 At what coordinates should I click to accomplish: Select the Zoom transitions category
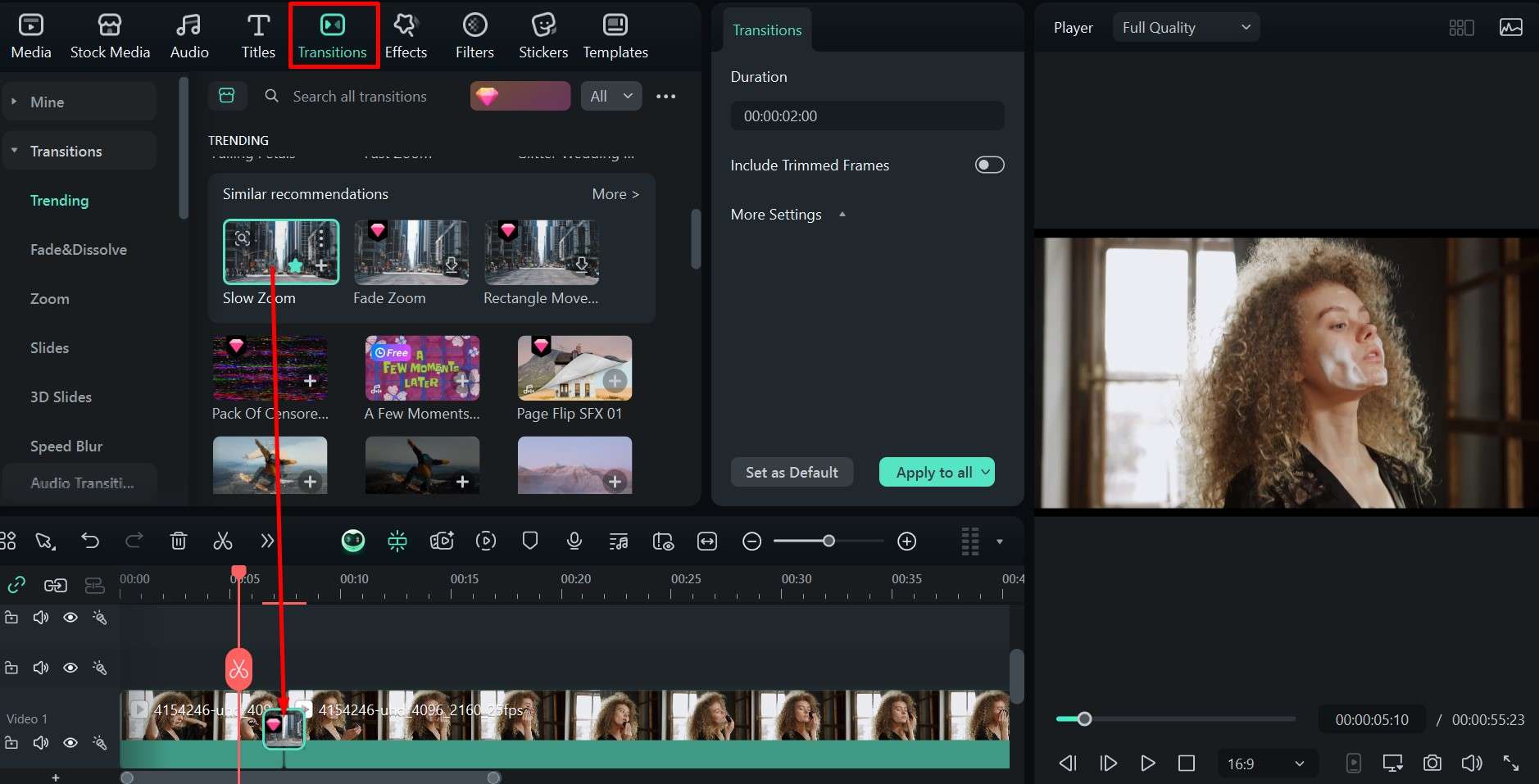[50, 298]
